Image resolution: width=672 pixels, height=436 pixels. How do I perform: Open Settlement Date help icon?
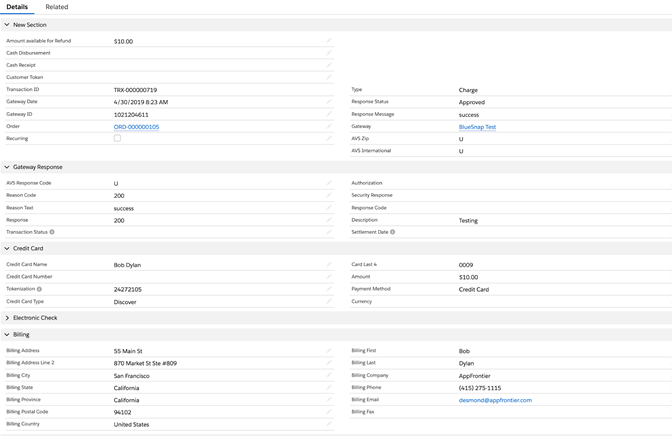[392, 232]
